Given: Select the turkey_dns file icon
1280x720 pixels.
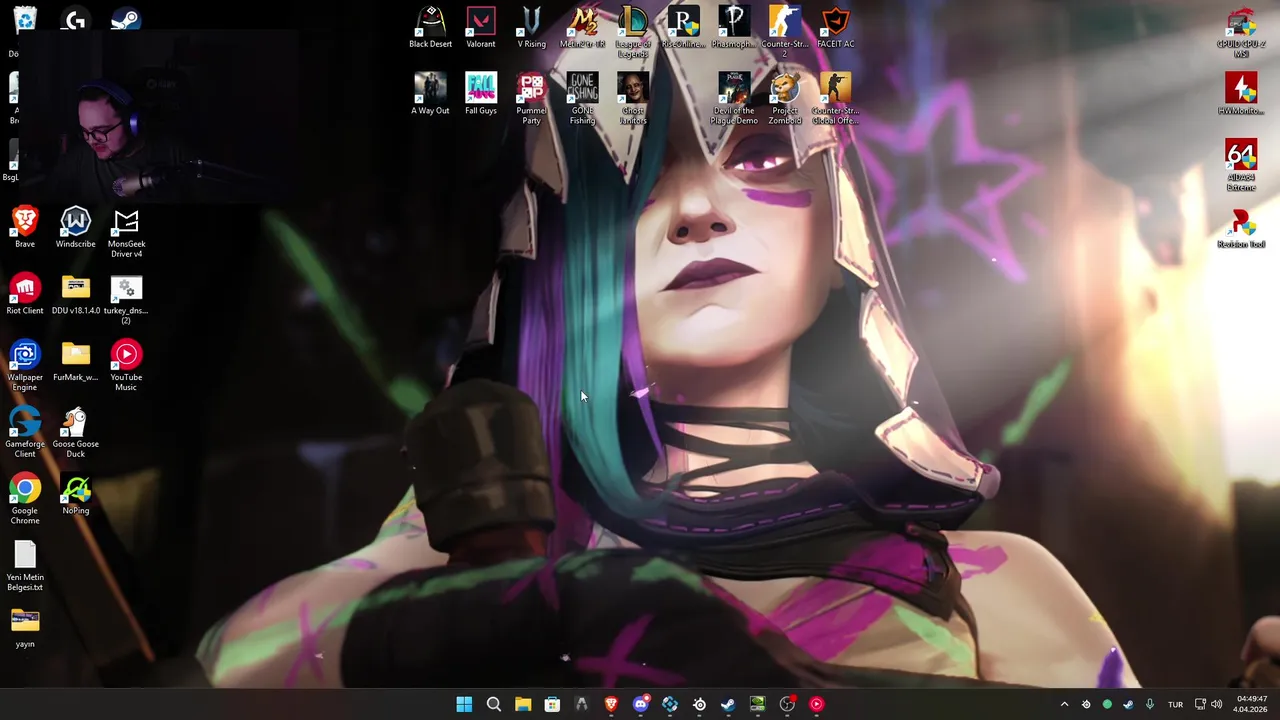Looking at the screenshot, I should point(126,299).
